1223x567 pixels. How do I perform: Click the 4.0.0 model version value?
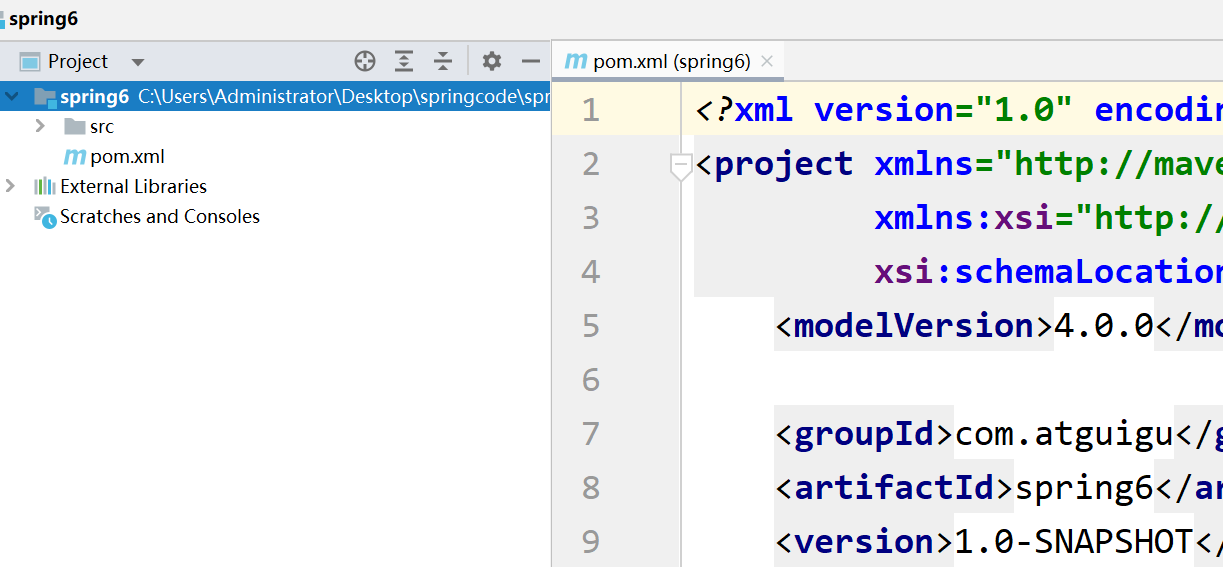click(x=1104, y=326)
